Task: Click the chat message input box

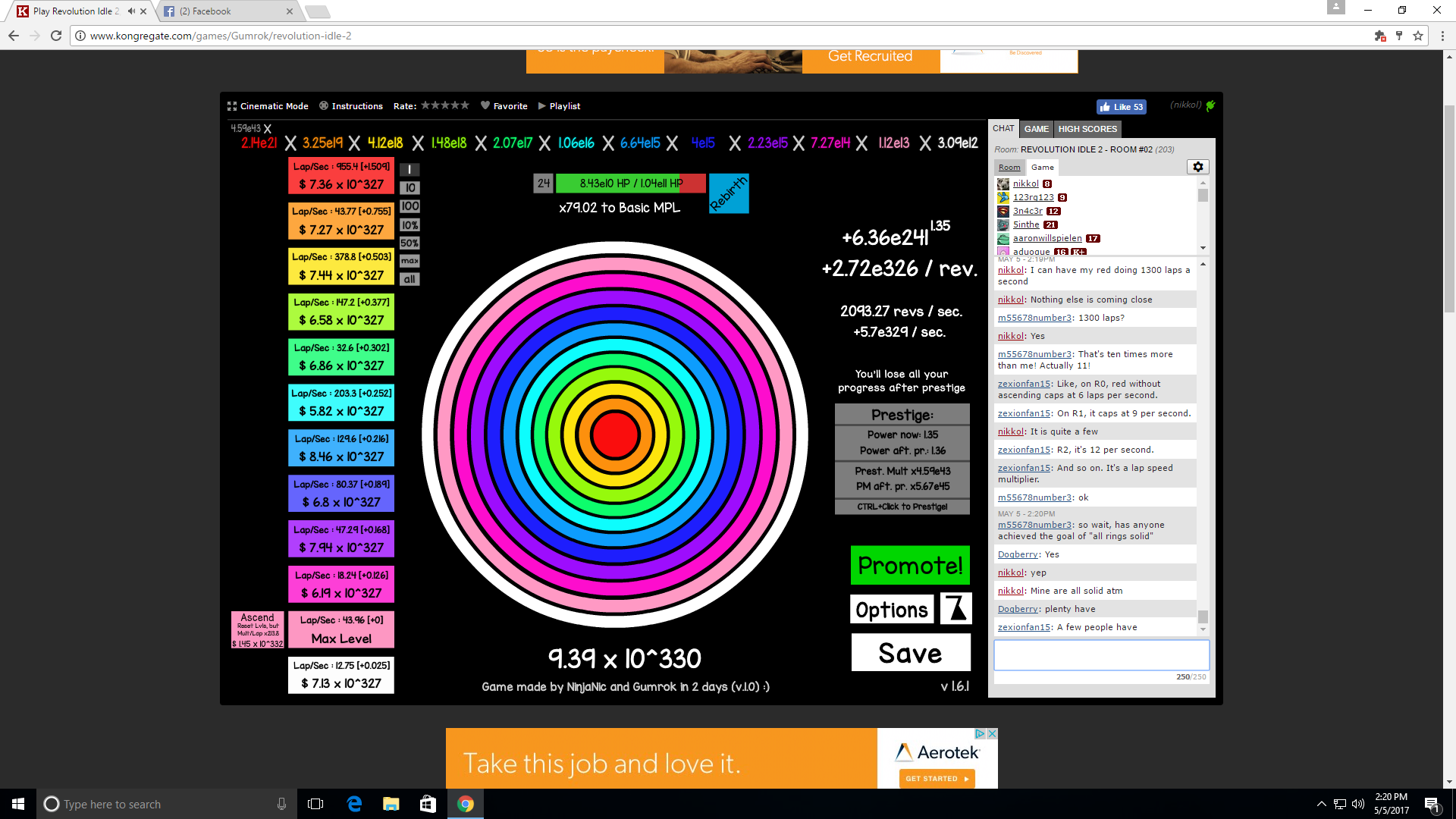Action: coord(1101,654)
